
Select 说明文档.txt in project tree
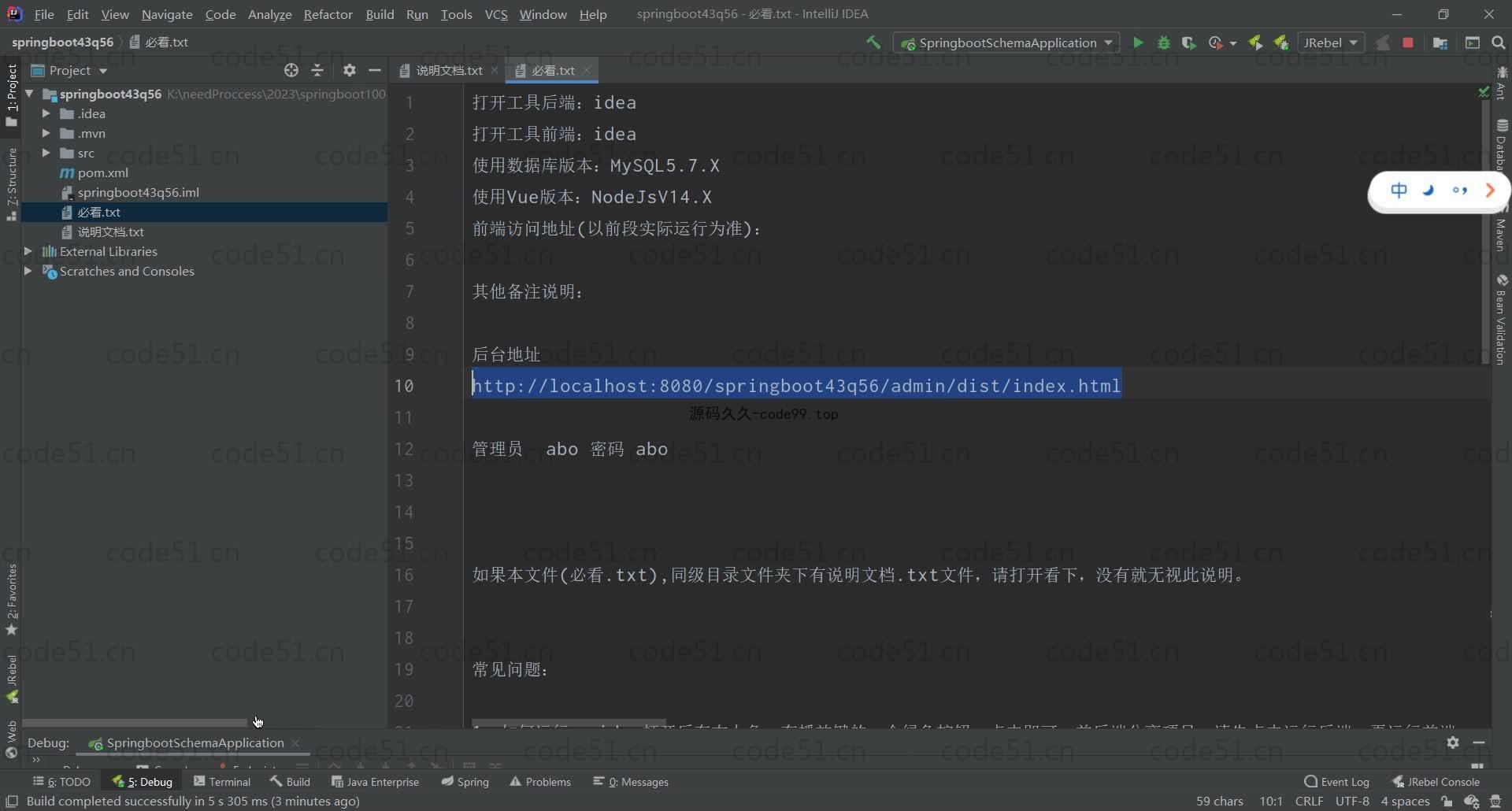(110, 231)
